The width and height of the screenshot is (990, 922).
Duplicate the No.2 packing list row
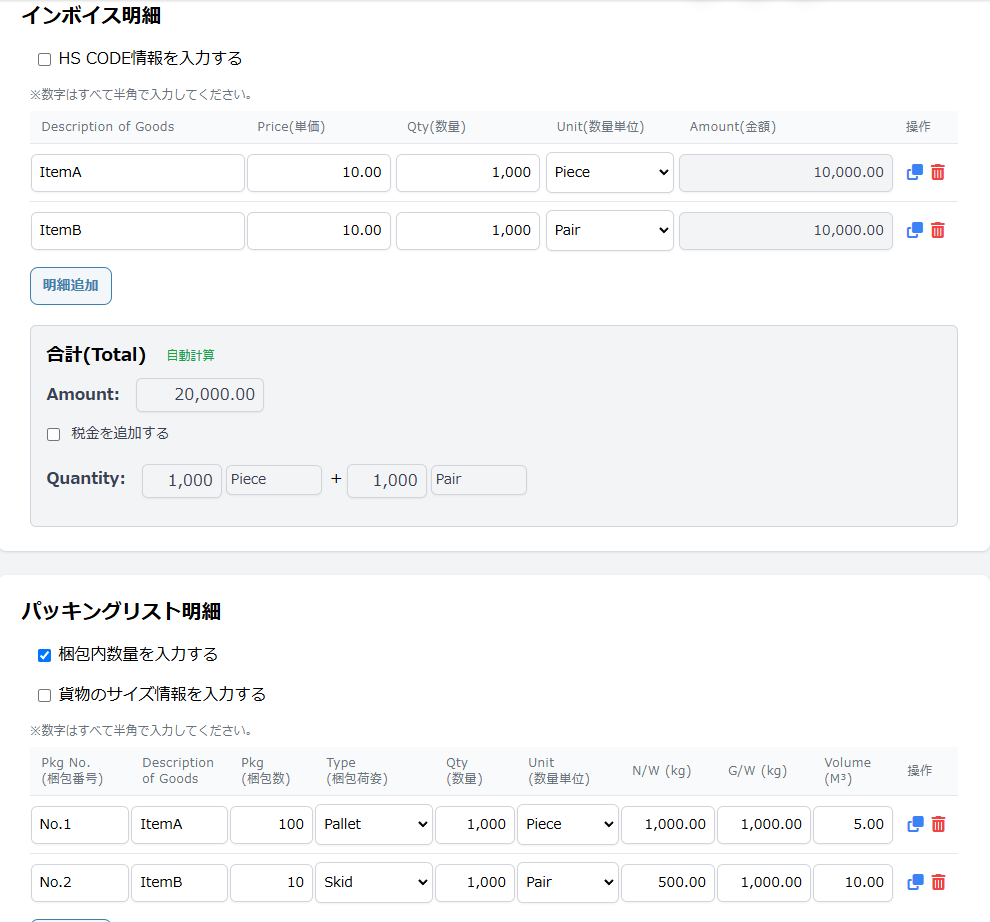coord(915,882)
